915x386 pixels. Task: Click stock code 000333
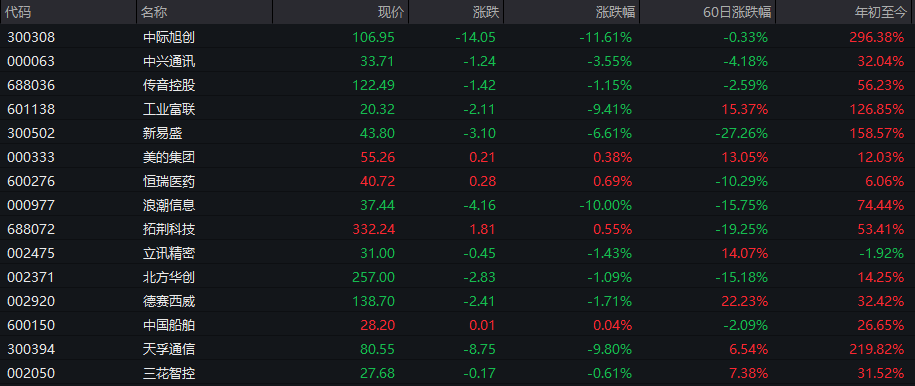click(x=31, y=157)
